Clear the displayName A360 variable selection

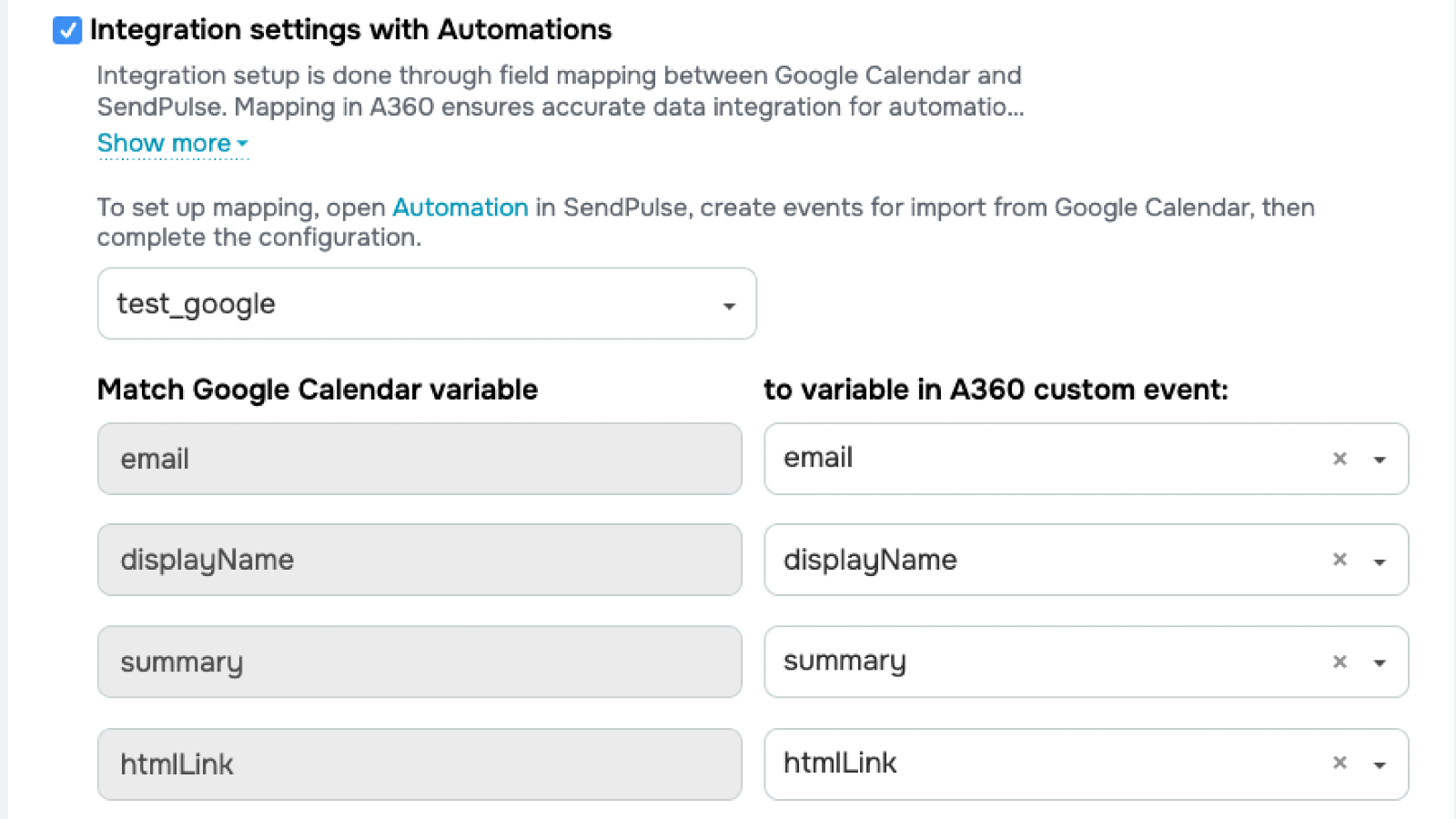[1340, 560]
